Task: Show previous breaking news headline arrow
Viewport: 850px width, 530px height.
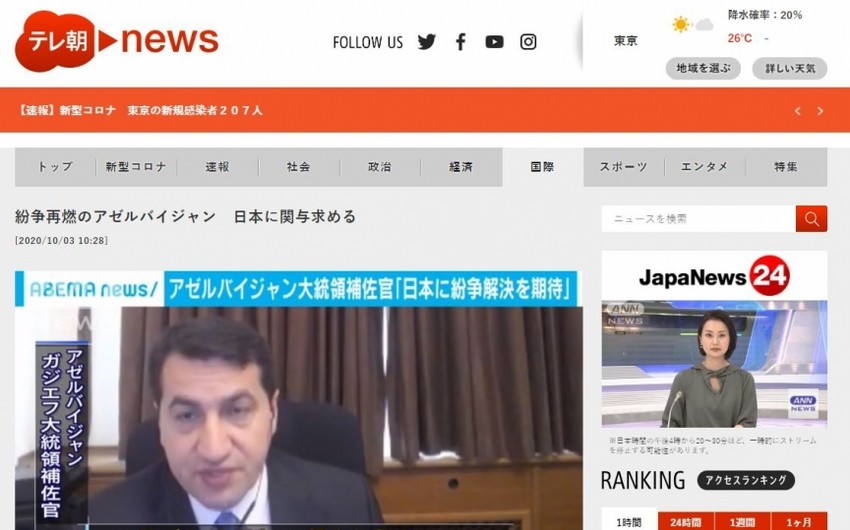Action: (797, 111)
